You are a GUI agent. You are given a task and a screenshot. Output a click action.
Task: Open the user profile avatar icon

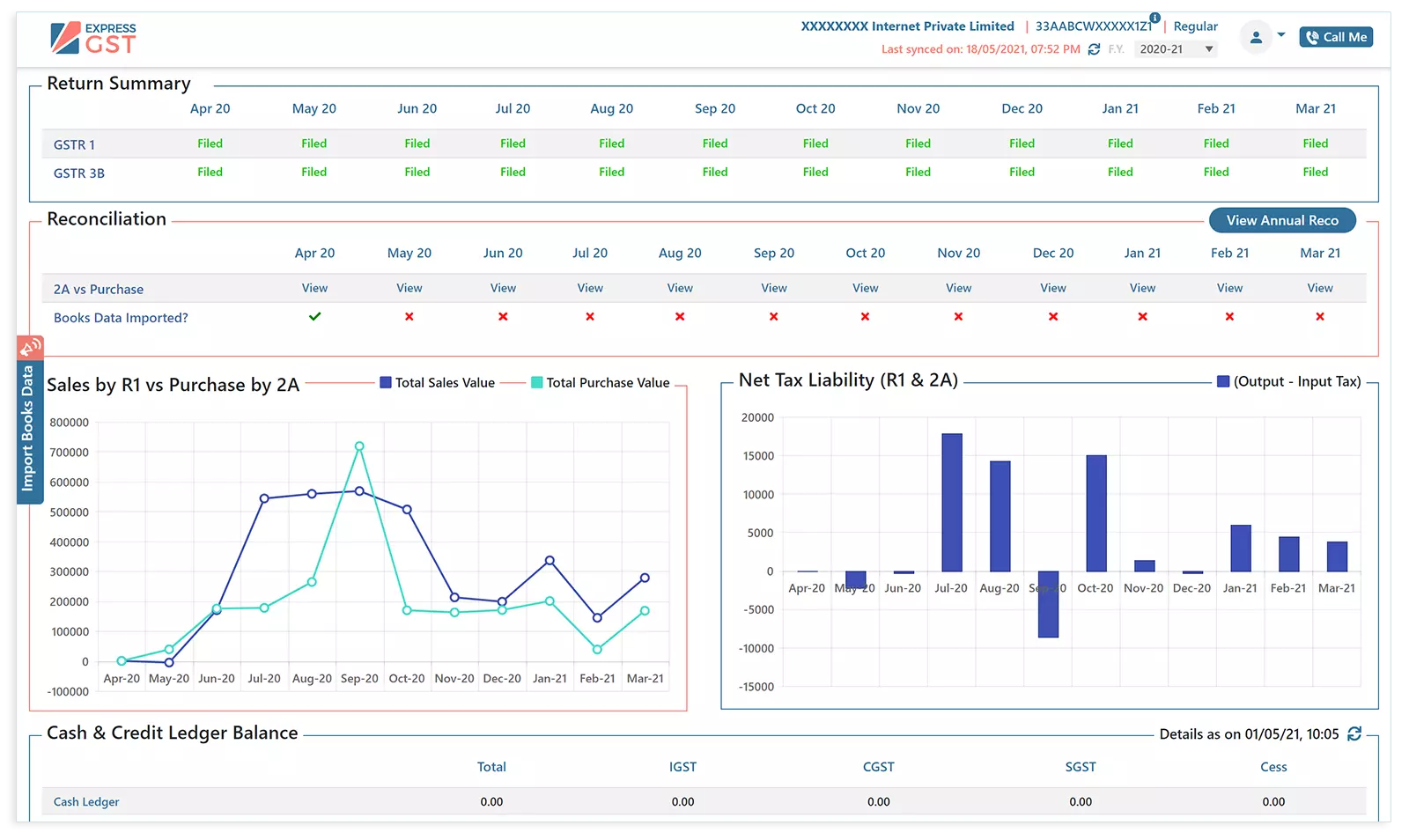1256,36
